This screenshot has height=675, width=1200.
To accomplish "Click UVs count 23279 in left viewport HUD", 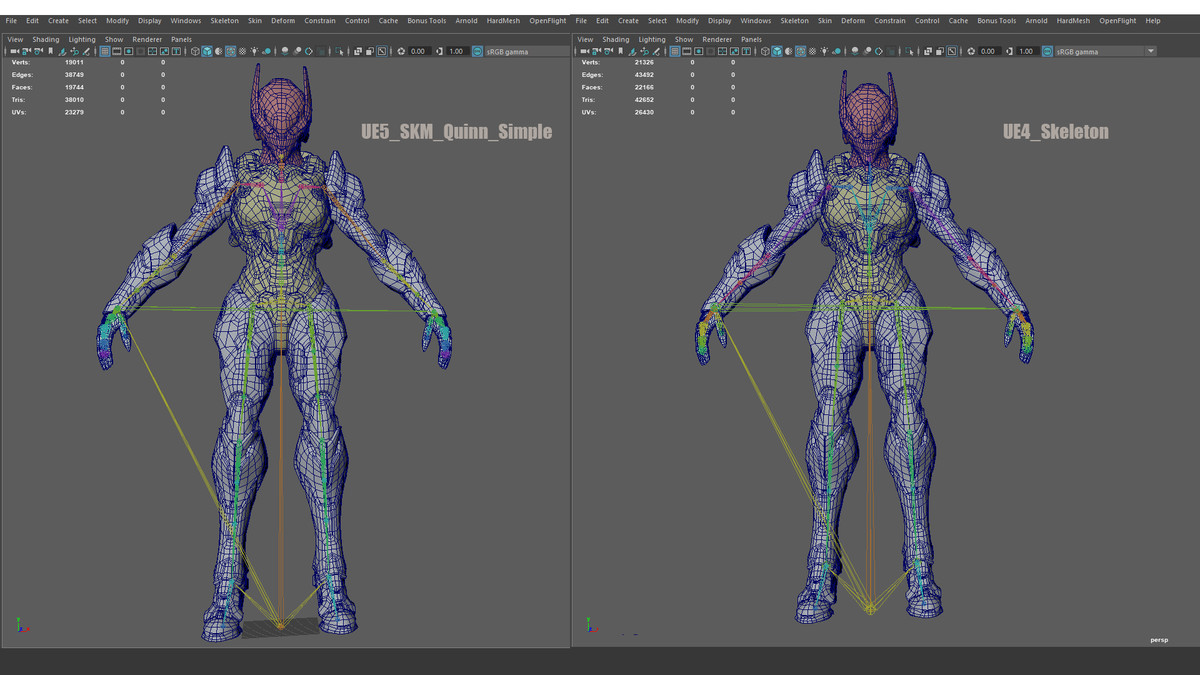I will tap(74, 112).
